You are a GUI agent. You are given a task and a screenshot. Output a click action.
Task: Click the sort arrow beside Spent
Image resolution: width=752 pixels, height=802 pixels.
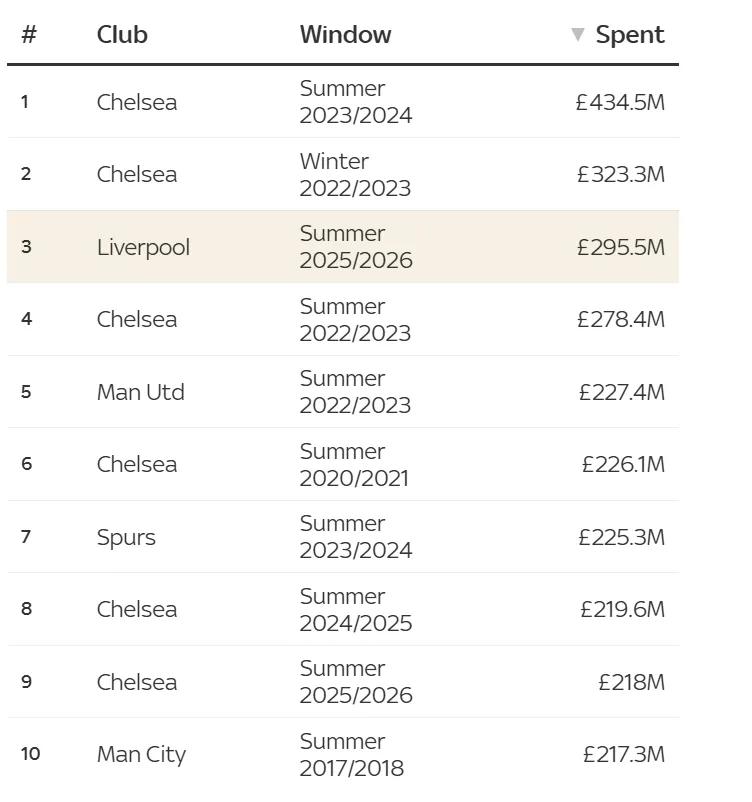pyautogui.click(x=577, y=35)
